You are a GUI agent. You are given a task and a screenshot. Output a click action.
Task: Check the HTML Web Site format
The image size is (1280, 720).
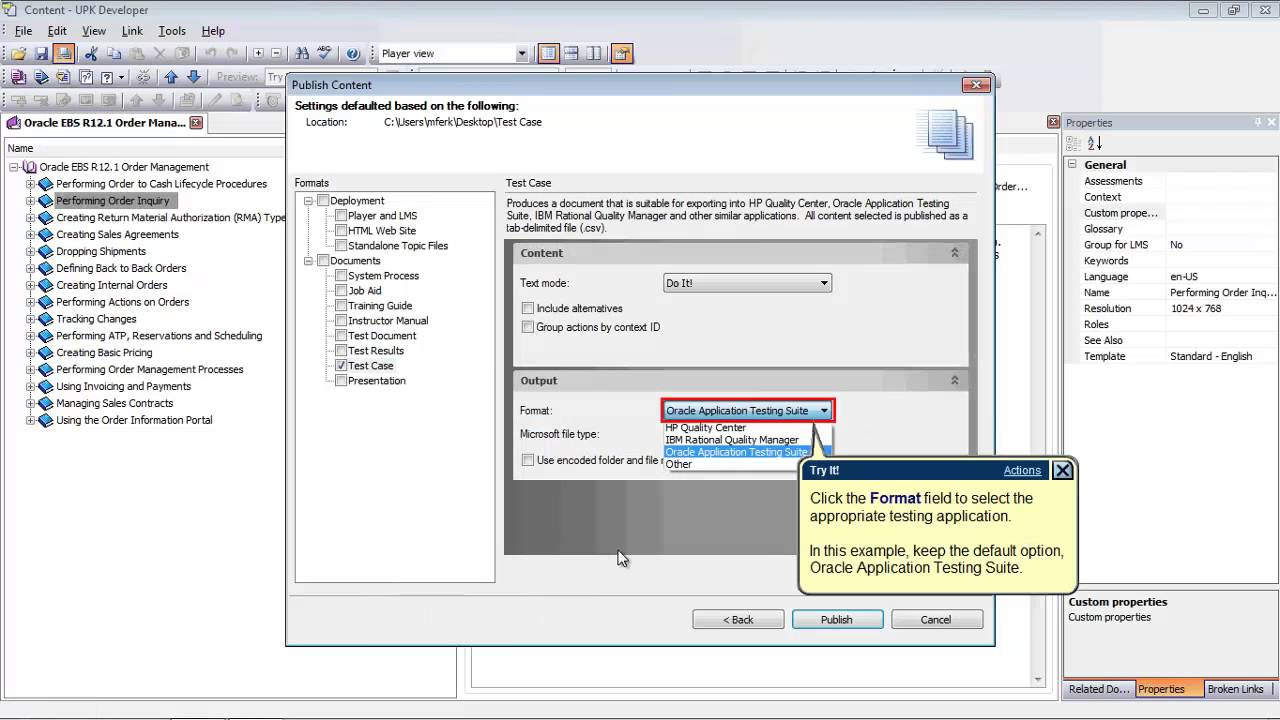point(341,231)
